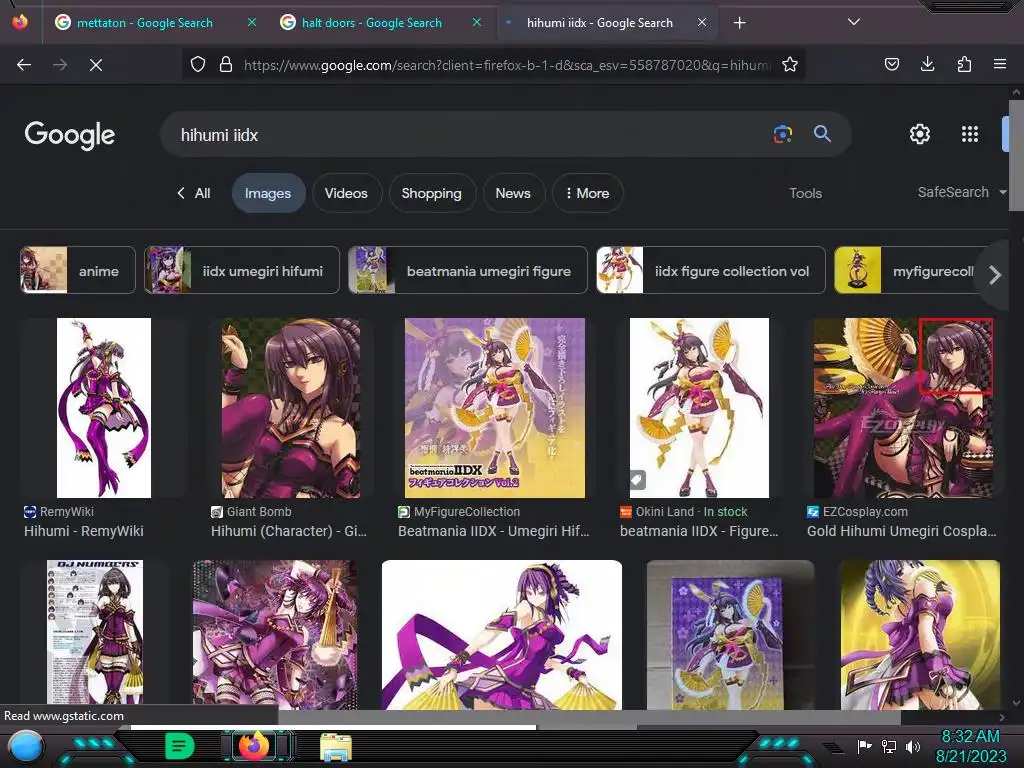Go to the All results tab

tap(194, 193)
